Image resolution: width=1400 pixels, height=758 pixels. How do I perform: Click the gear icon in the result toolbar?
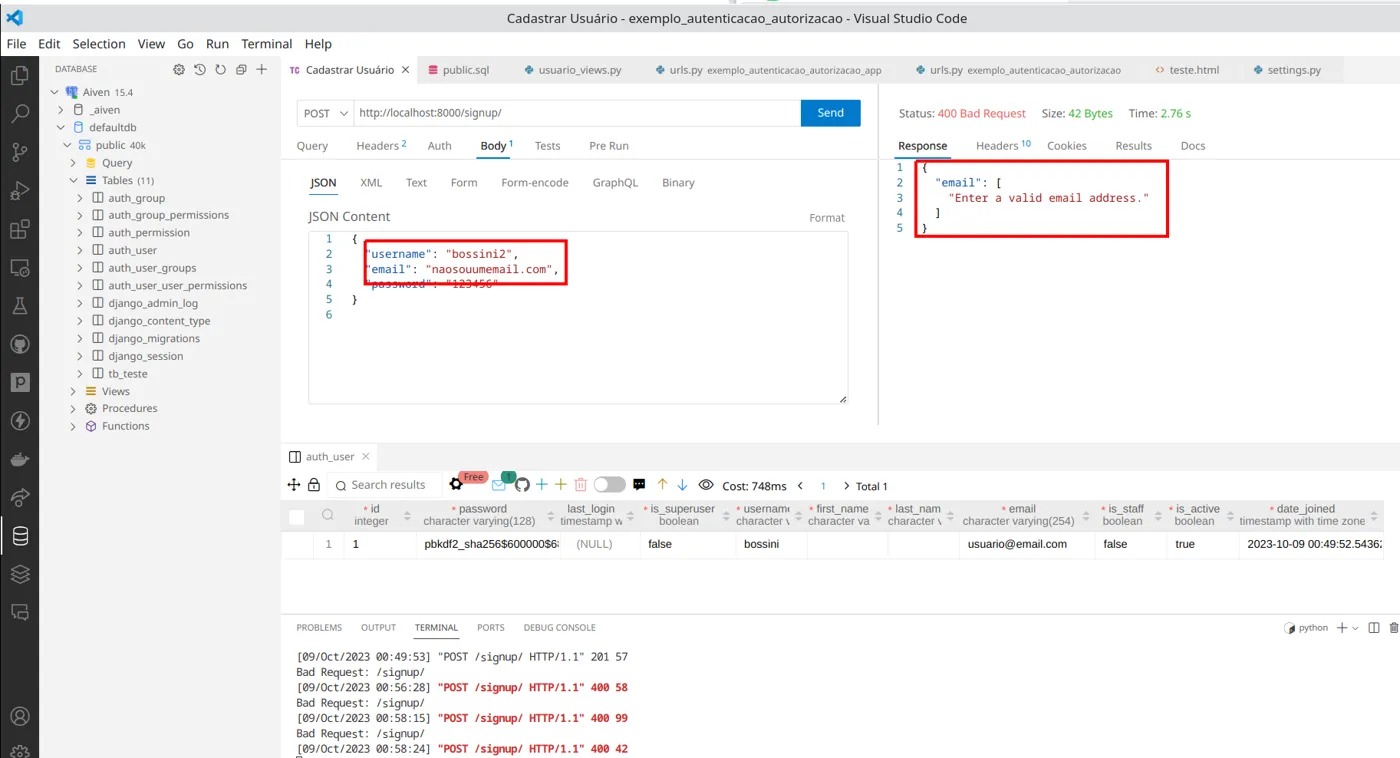(456, 485)
